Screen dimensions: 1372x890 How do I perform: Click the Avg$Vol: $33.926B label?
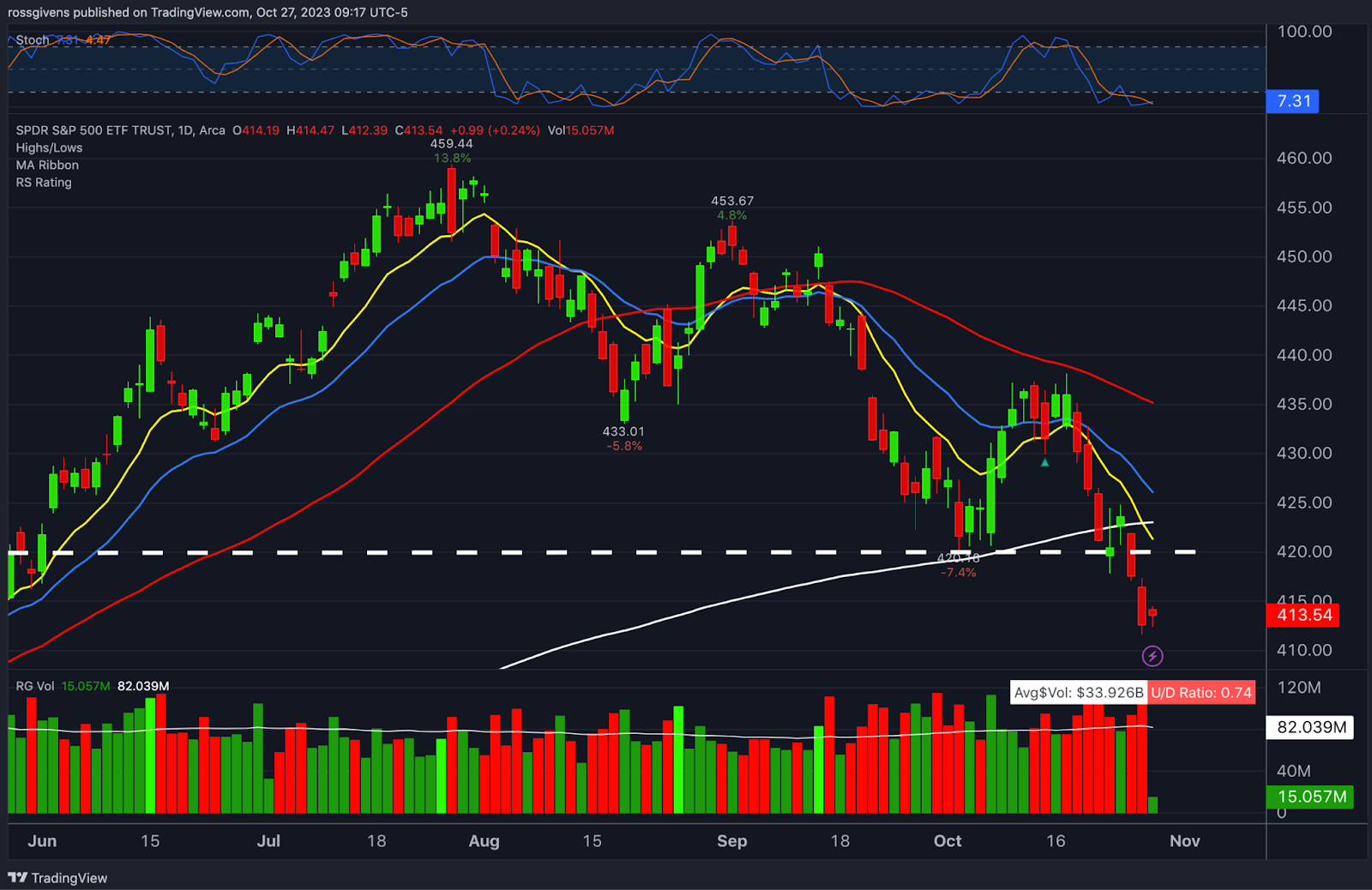click(1079, 692)
